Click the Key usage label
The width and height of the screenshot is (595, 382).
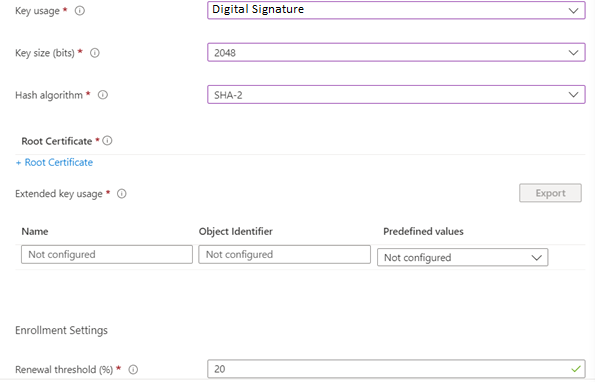37,11
